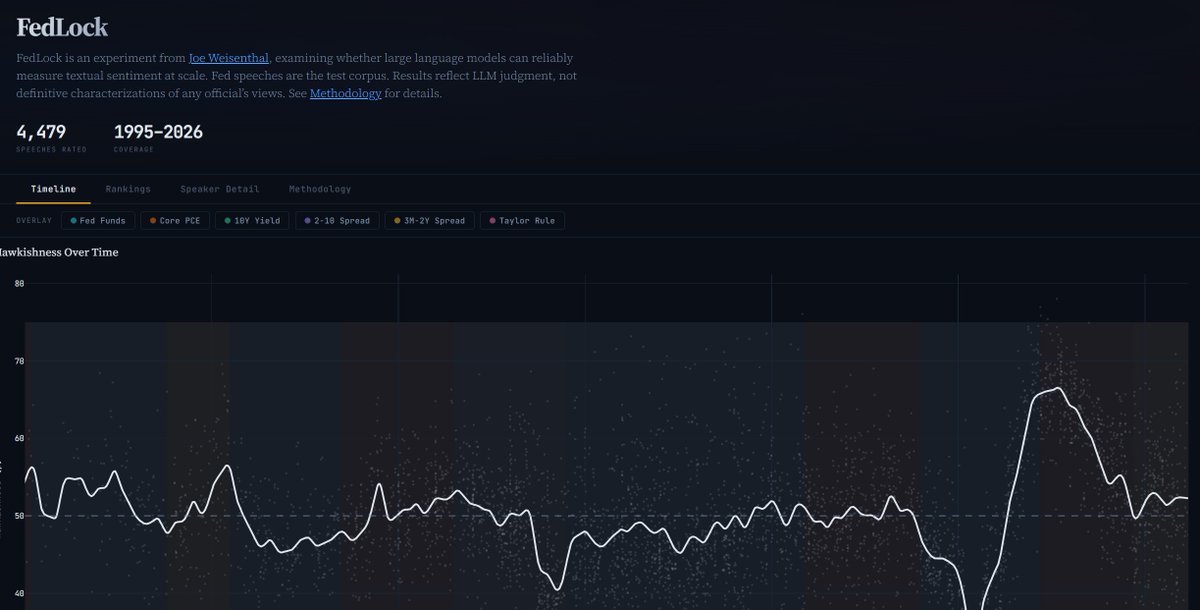This screenshot has height=610, width=1200.
Task: Click the 80 y-axis label
Action: (19, 283)
